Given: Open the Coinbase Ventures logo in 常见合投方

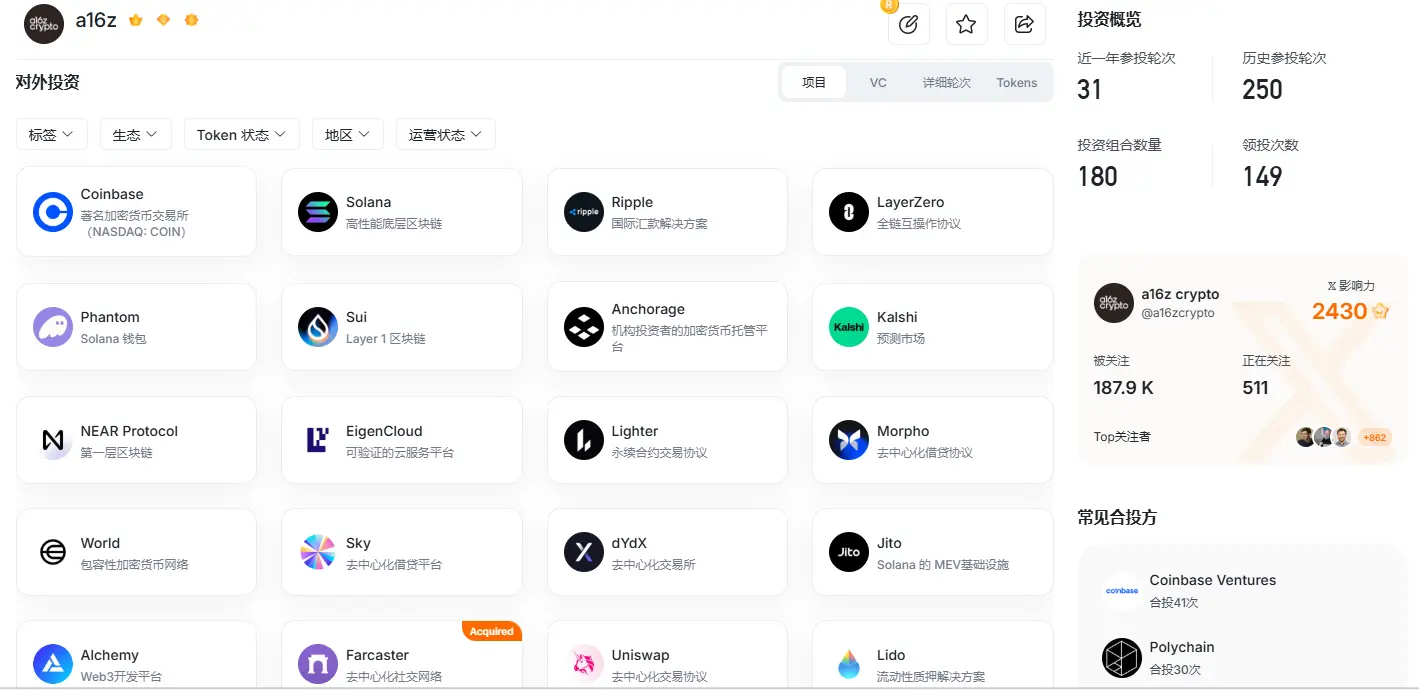Looking at the screenshot, I should (x=1121, y=590).
